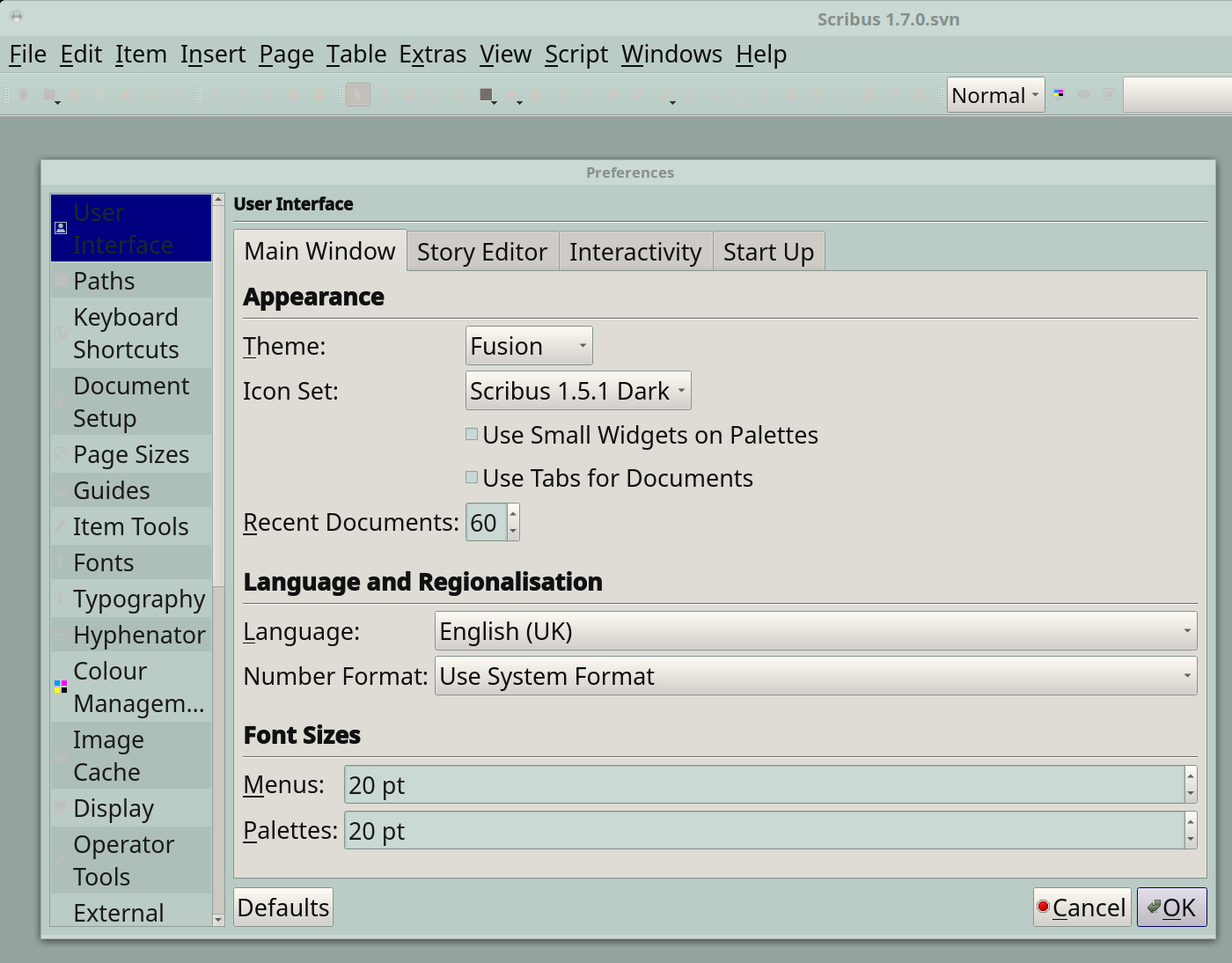Switch to the Story Editor tab

pyautogui.click(x=481, y=252)
